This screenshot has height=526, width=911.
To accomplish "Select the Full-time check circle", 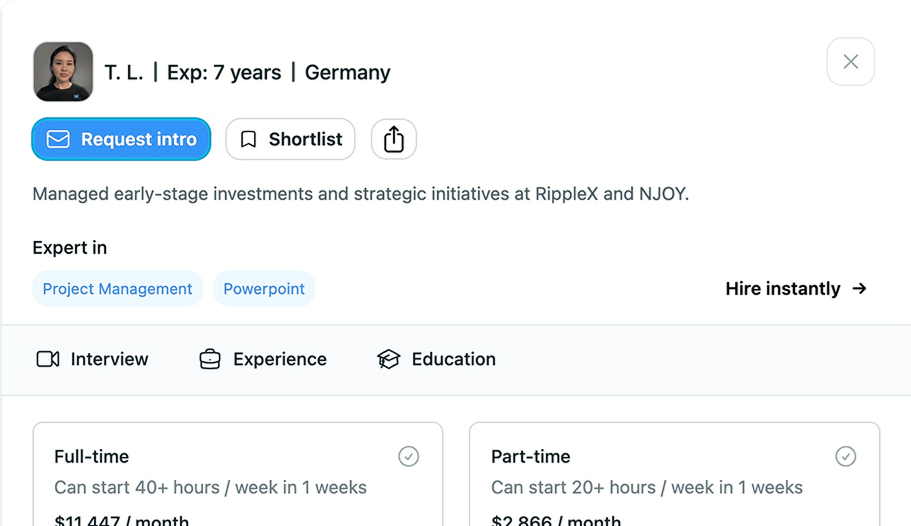I will [x=409, y=456].
